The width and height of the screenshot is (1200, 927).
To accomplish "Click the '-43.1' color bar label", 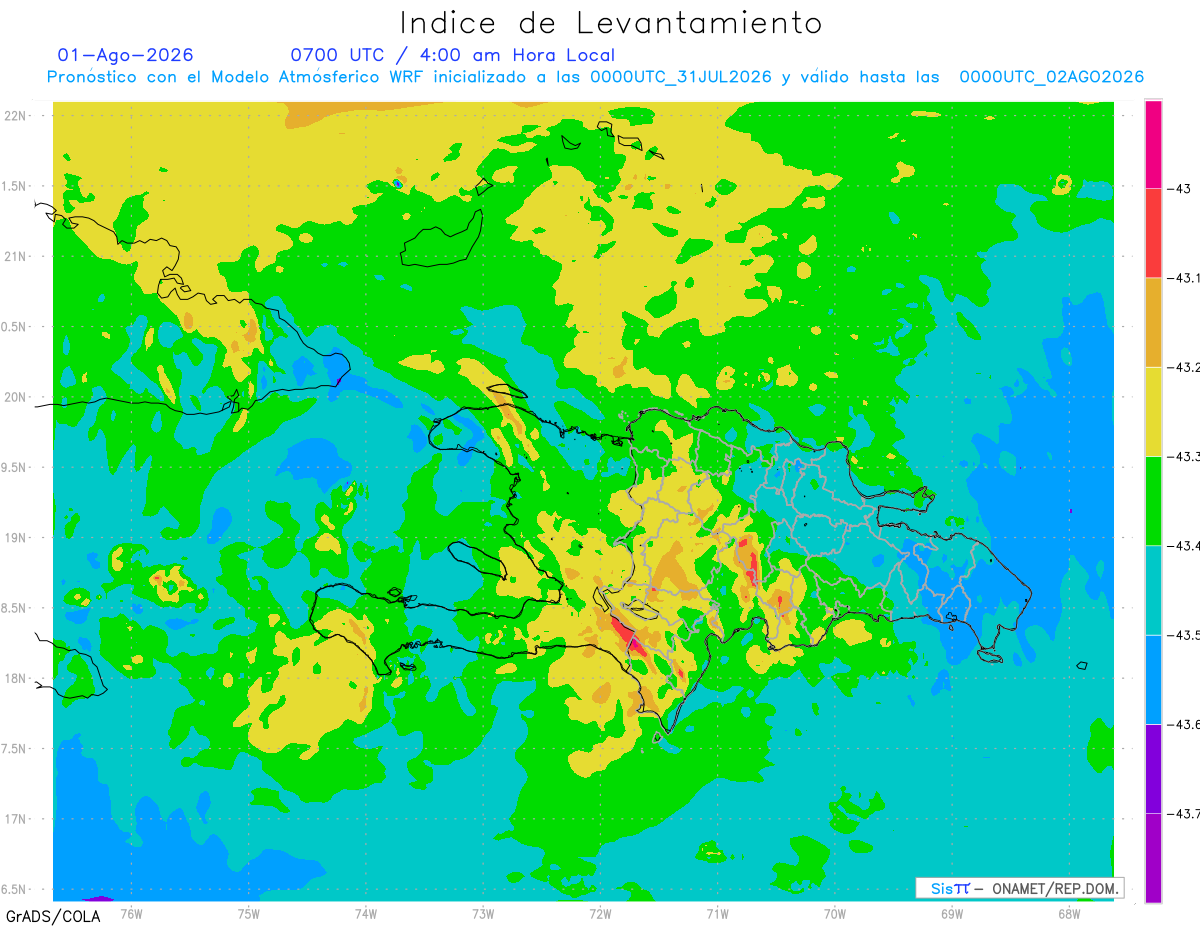I will 1183,278.
